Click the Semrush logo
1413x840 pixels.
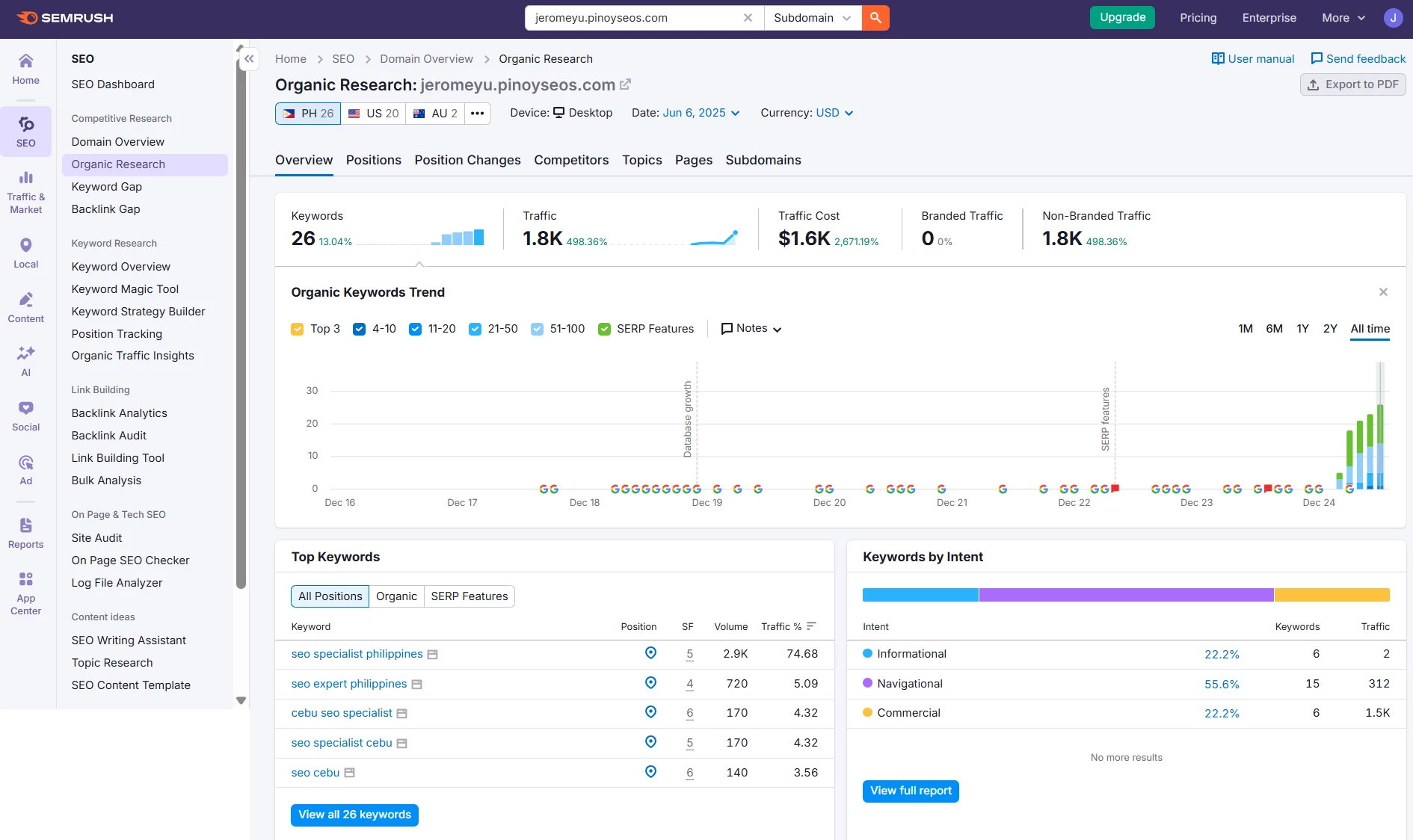coord(64,18)
